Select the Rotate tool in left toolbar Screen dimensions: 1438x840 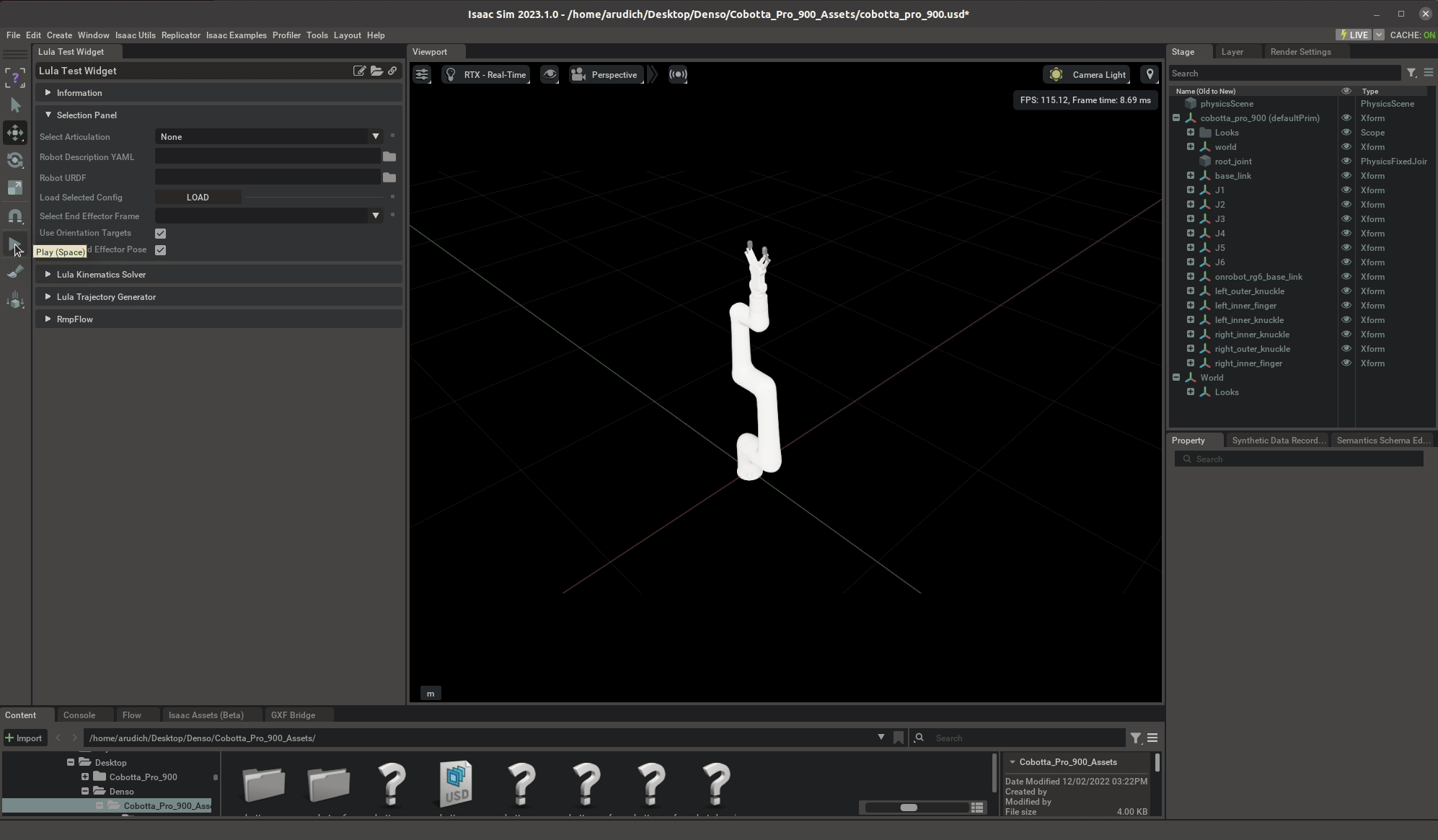coord(15,160)
